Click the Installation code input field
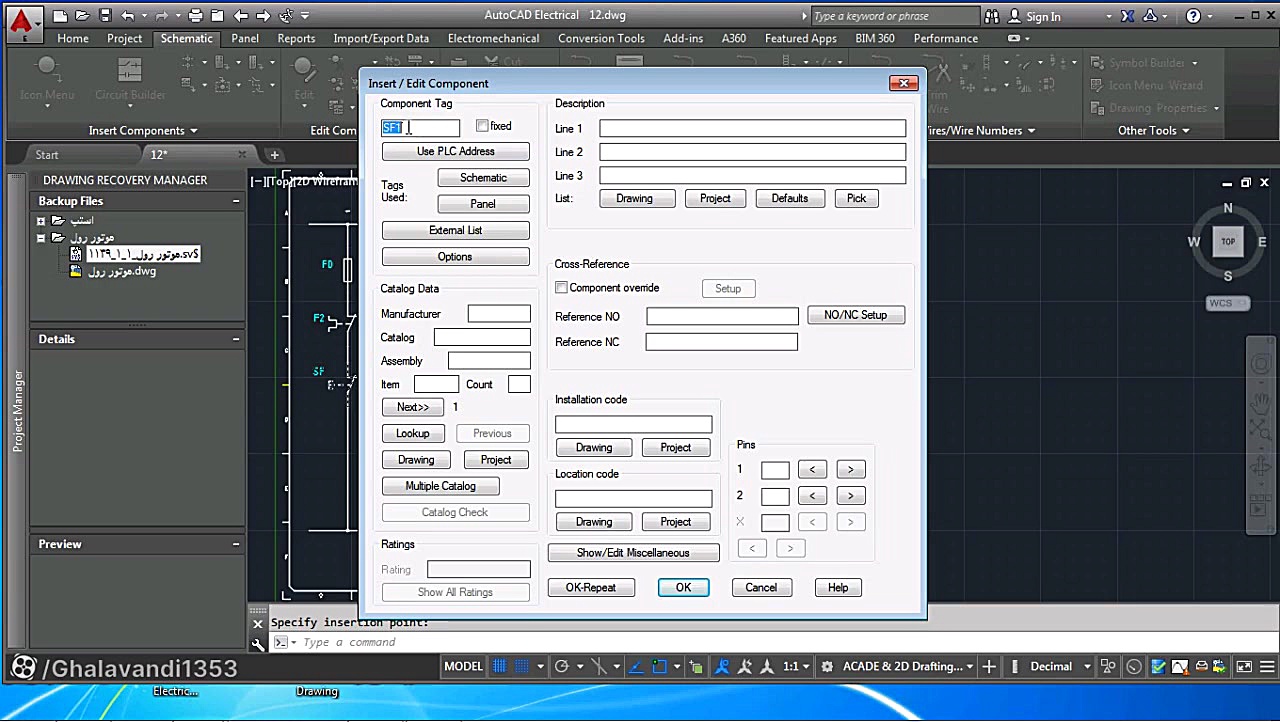Screen dimensions: 1280x722 coord(634,424)
